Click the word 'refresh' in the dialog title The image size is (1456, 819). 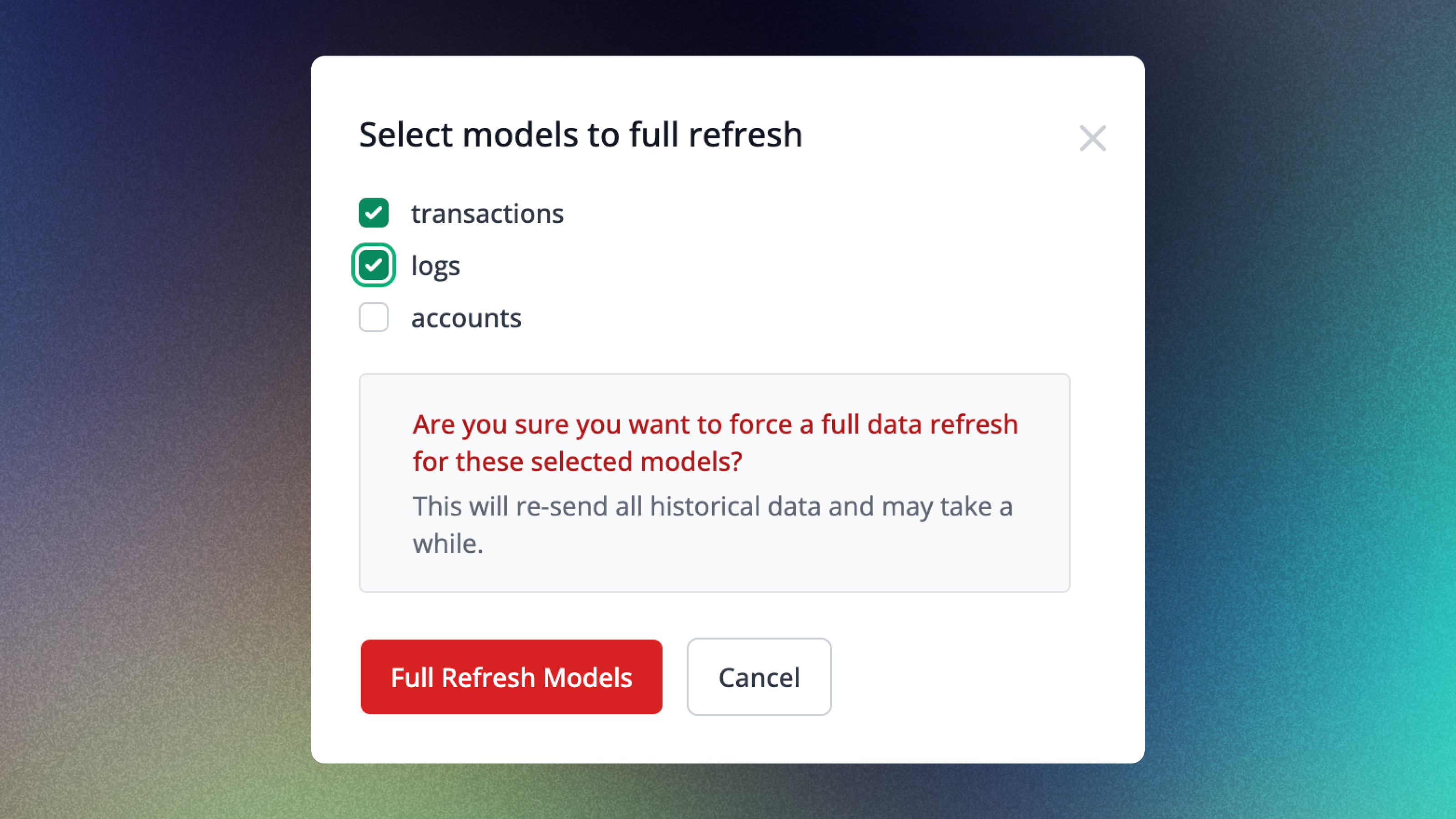[745, 135]
